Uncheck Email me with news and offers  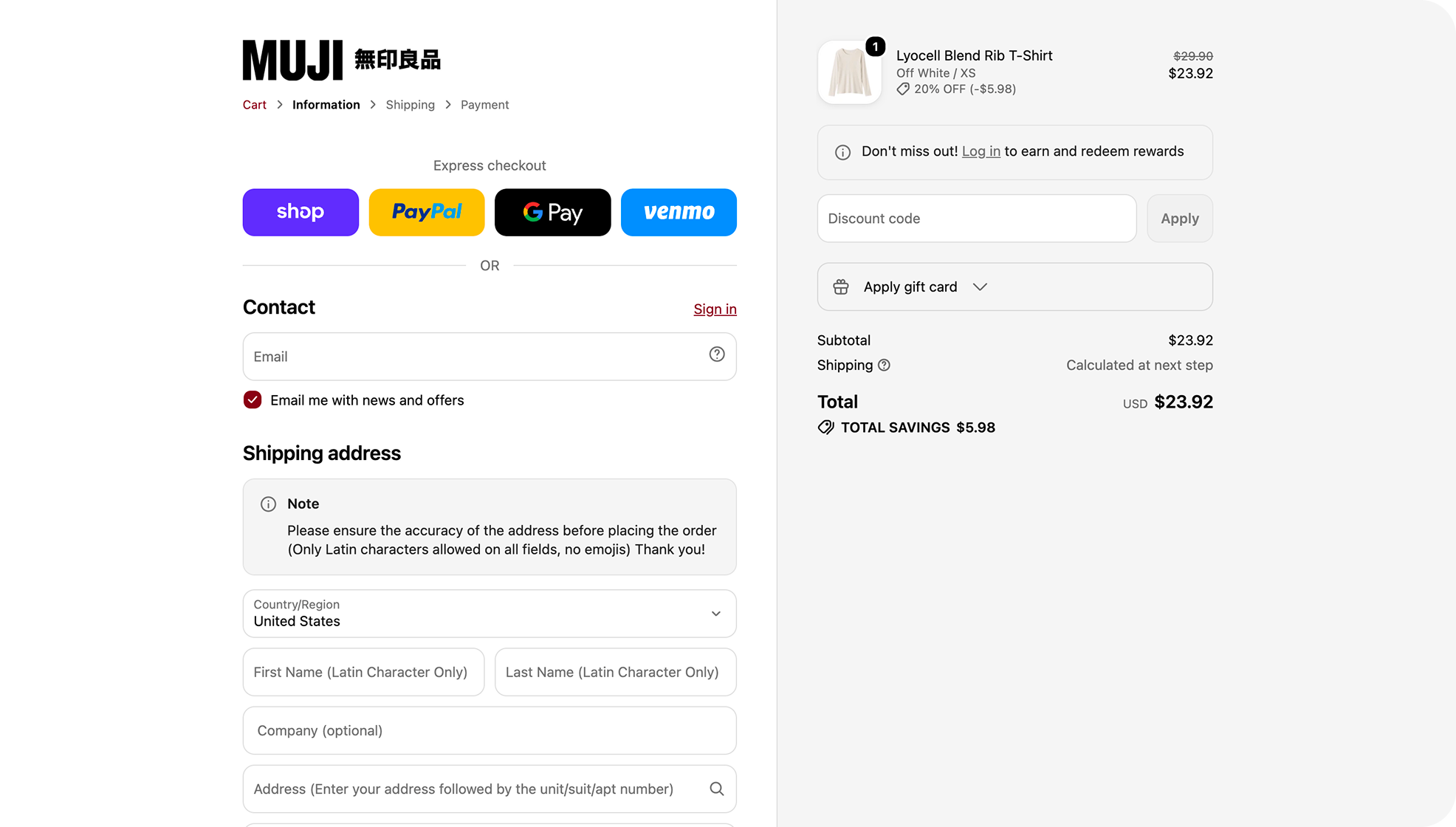[253, 400]
